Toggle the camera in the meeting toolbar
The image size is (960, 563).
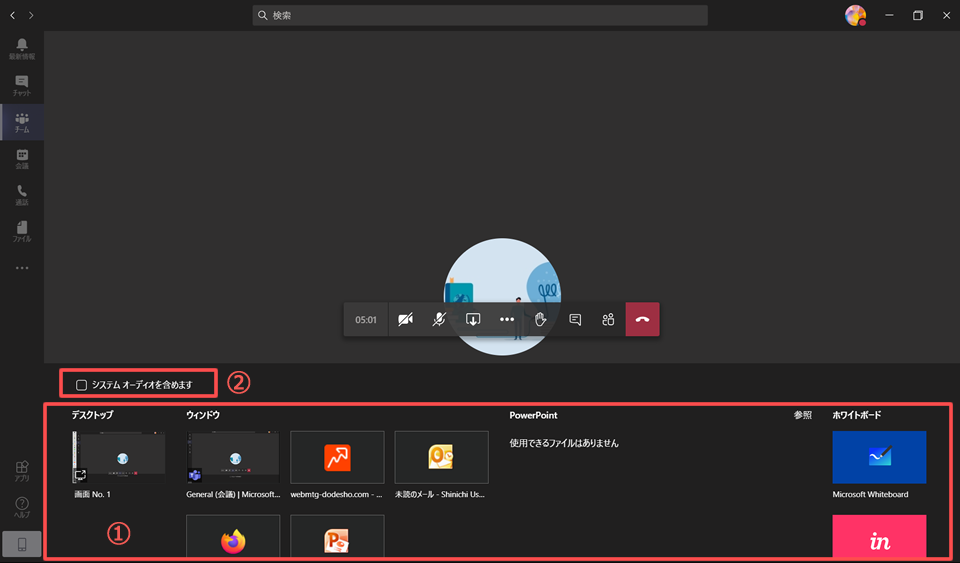tap(405, 319)
